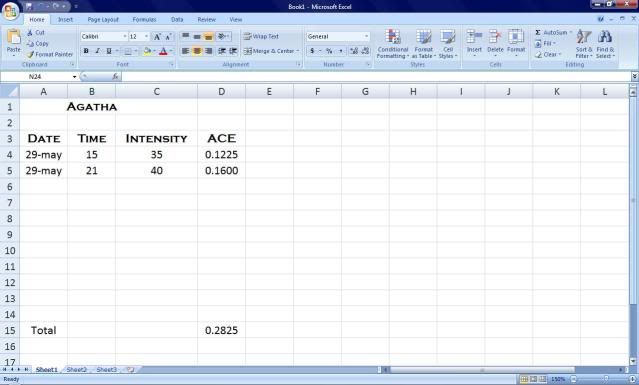This screenshot has width=639, height=385.
Task: Toggle Bold formatting
Action: [x=86, y=51]
